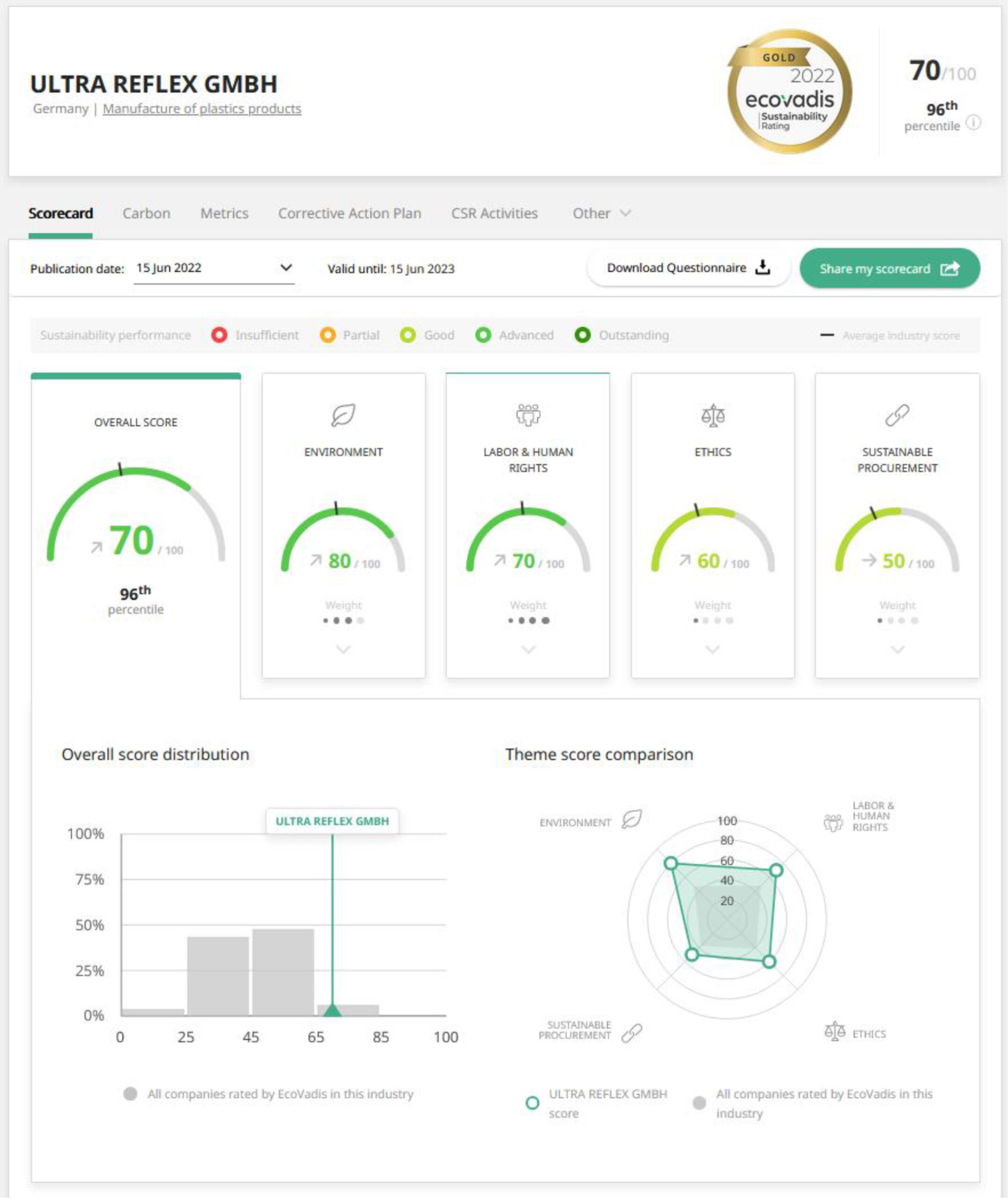Click the percentile info icon

pos(973,123)
